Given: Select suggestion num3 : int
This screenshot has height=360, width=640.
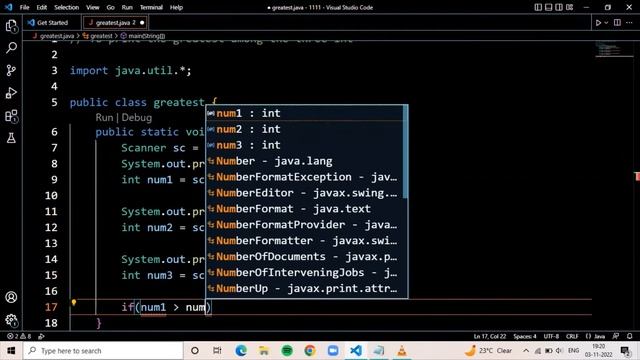Looking at the screenshot, I should point(304,145).
